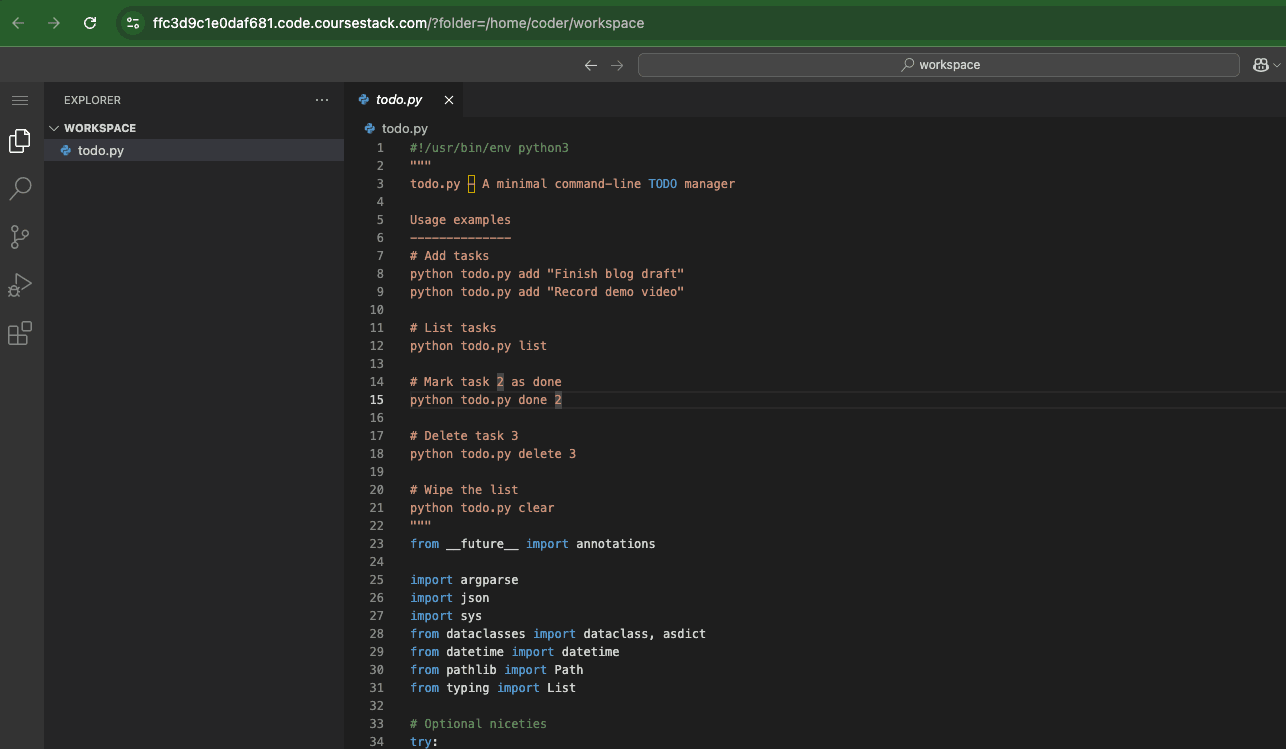The height and width of the screenshot is (749, 1286).
Task: Click the site information icon in the address bar
Action: pos(133,22)
